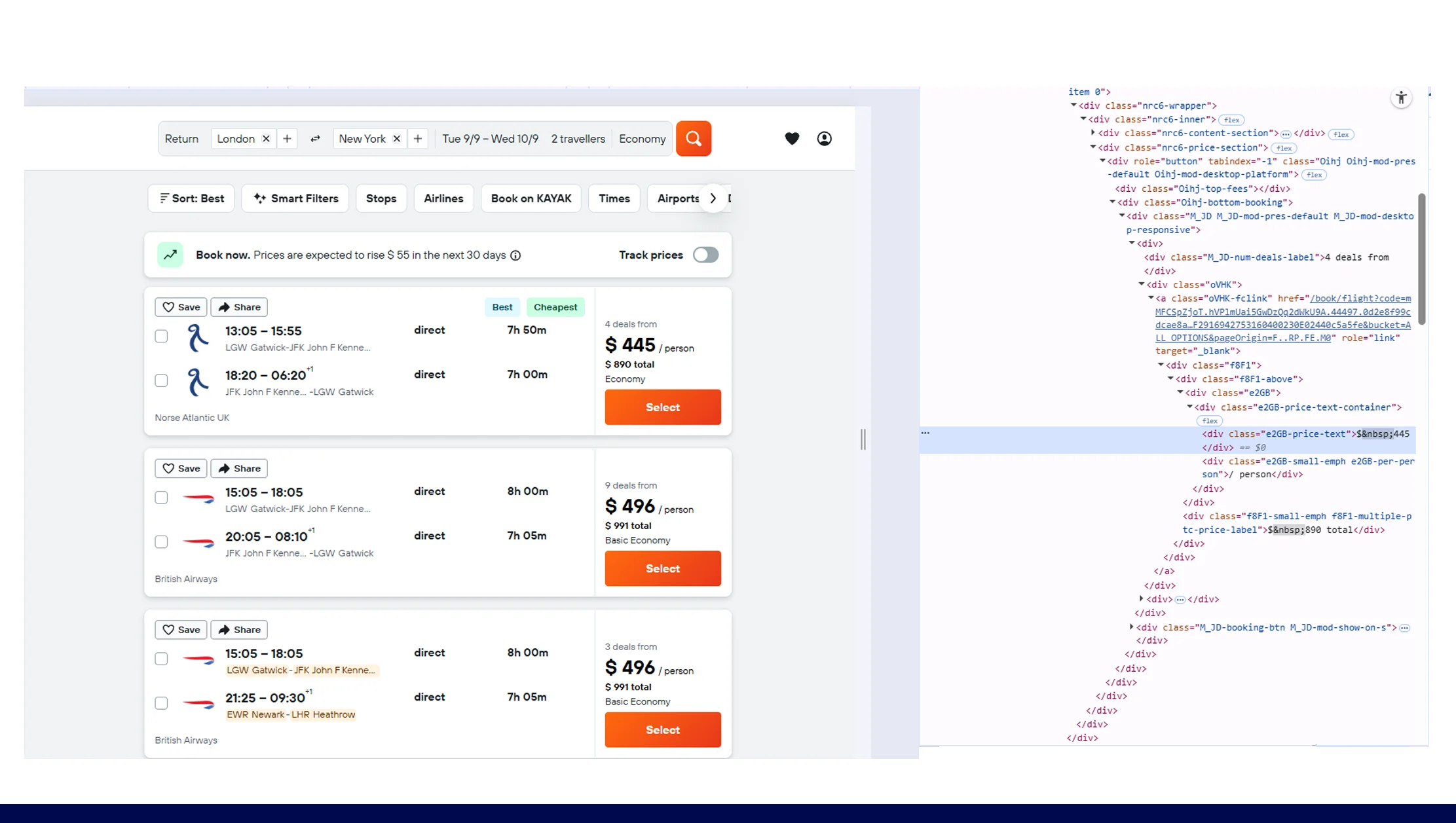This screenshot has width=1456, height=823.
Task: Share the British Airways 15:05 flight
Action: 239,468
